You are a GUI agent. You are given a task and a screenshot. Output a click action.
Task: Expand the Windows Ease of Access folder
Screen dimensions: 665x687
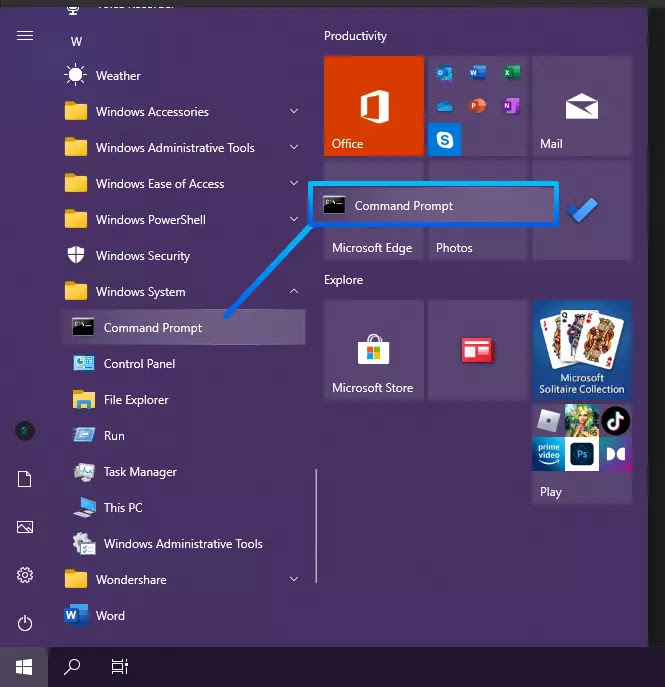coord(183,184)
